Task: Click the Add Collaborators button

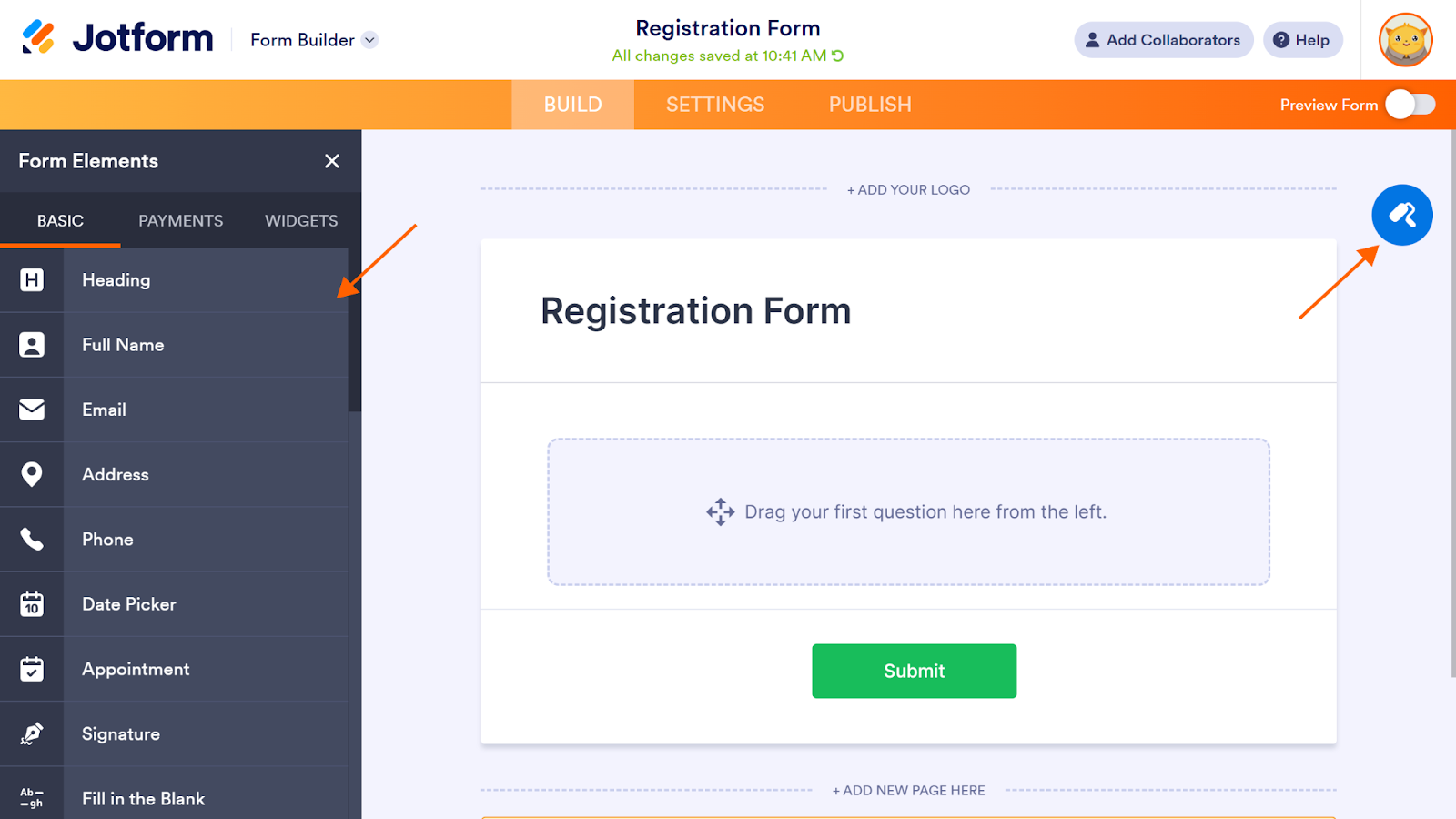Action: click(x=1163, y=40)
